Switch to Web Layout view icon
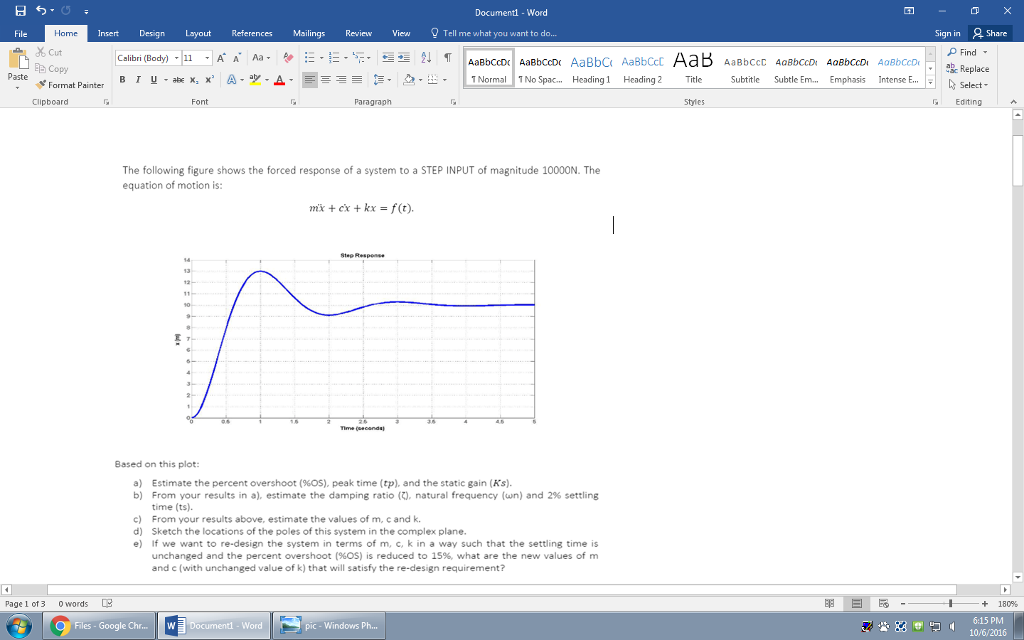Screen dimensions: 1024x640 [x=884, y=604]
